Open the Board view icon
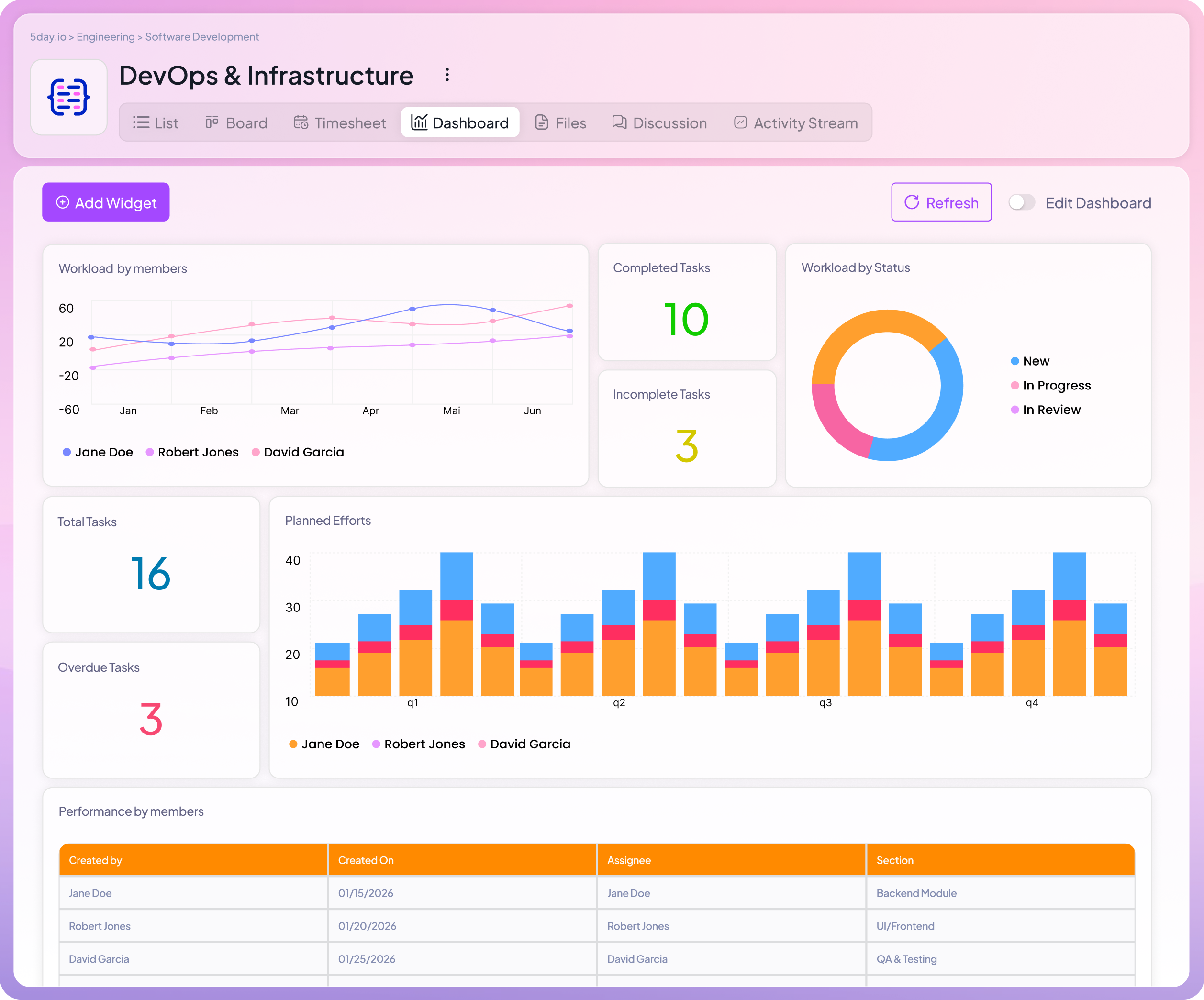This screenshot has width=1204, height=1000. click(x=212, y=122)
